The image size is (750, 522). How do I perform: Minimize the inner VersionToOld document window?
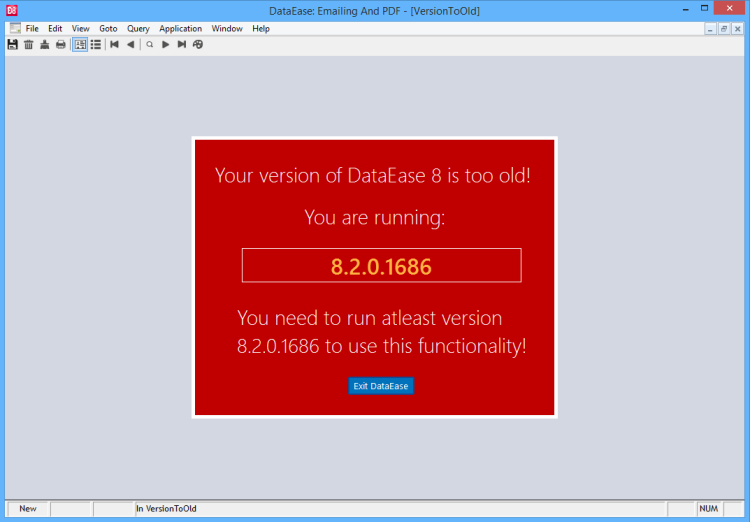[710, 29]
